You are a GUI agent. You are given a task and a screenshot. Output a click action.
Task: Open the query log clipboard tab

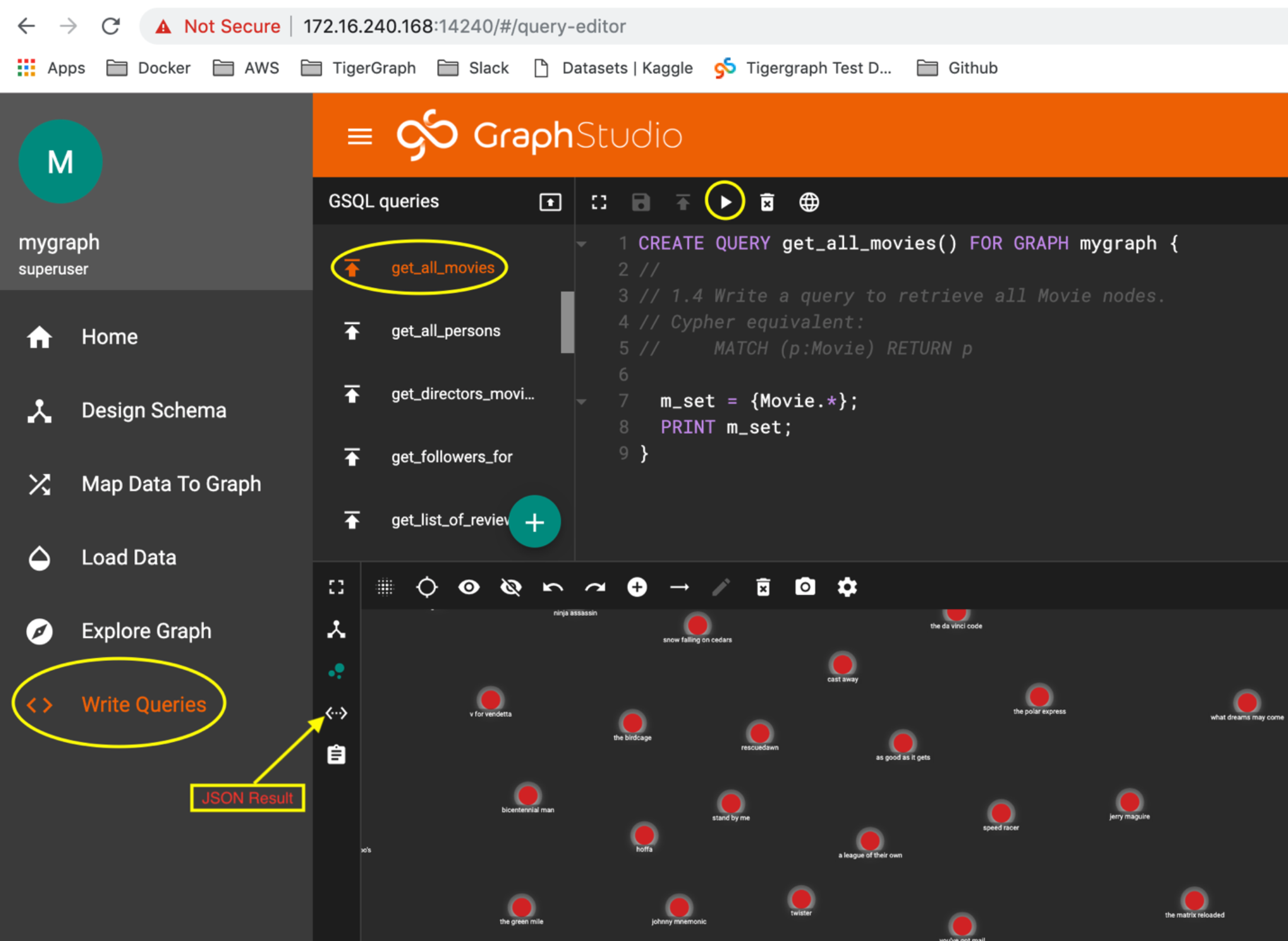[x=336, y=755]
